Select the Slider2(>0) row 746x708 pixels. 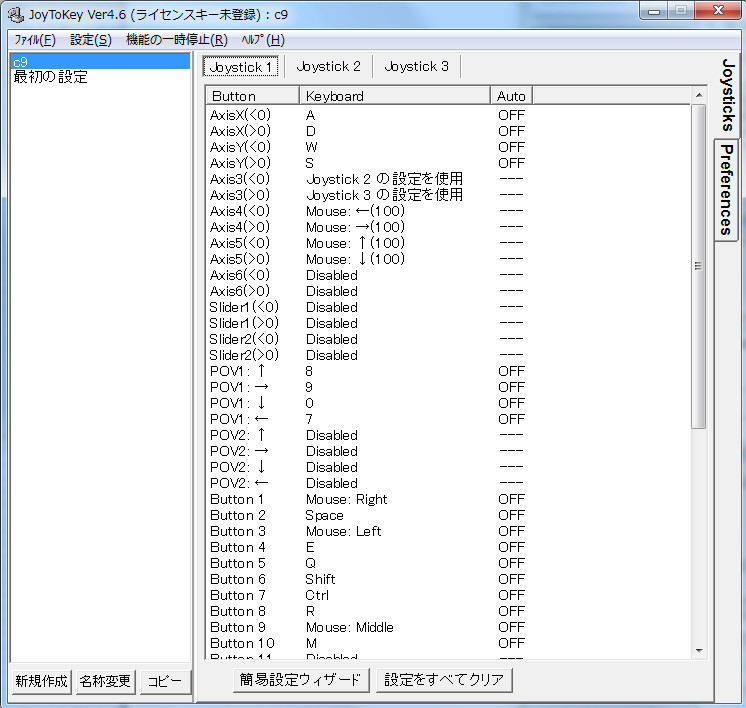pyautogui.click(x=449, y=355)
